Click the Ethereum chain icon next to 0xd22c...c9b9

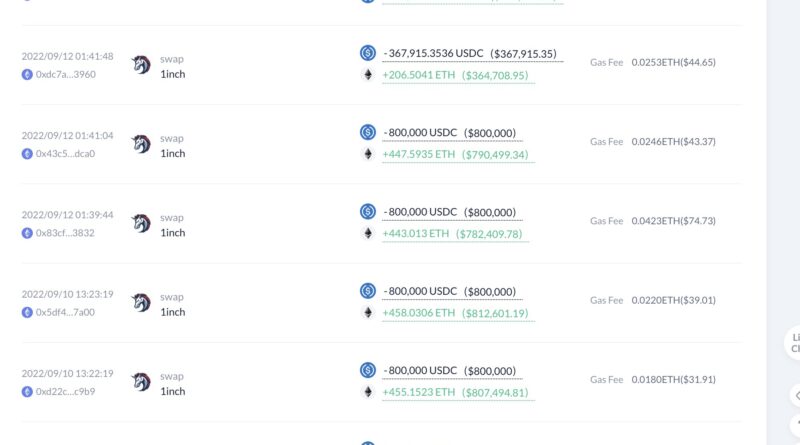pos(27,391)
